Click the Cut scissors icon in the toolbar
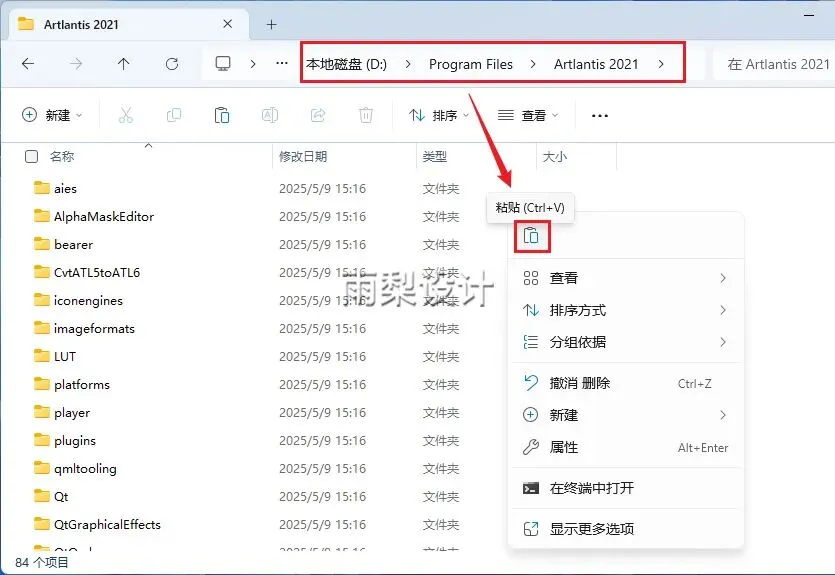835x575 pixels. [x=126, y=115]
